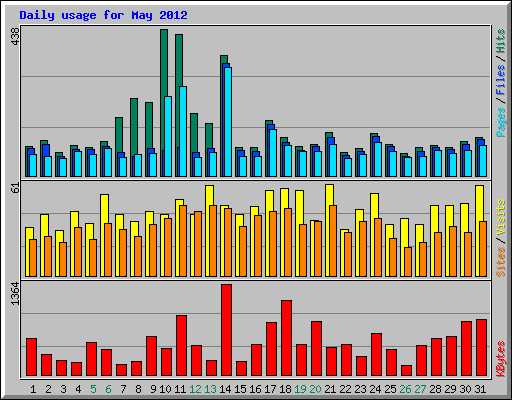The width and height of the screenshot is (512, 400).
Task: Click the orange sites bar for day 11
Action: 183,241
